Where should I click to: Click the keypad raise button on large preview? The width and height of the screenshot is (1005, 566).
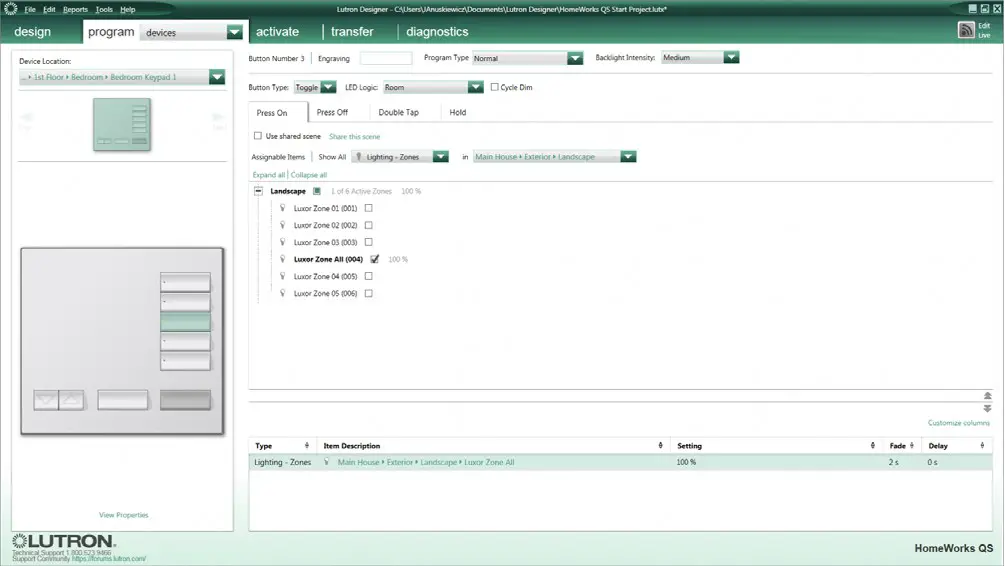71,400
